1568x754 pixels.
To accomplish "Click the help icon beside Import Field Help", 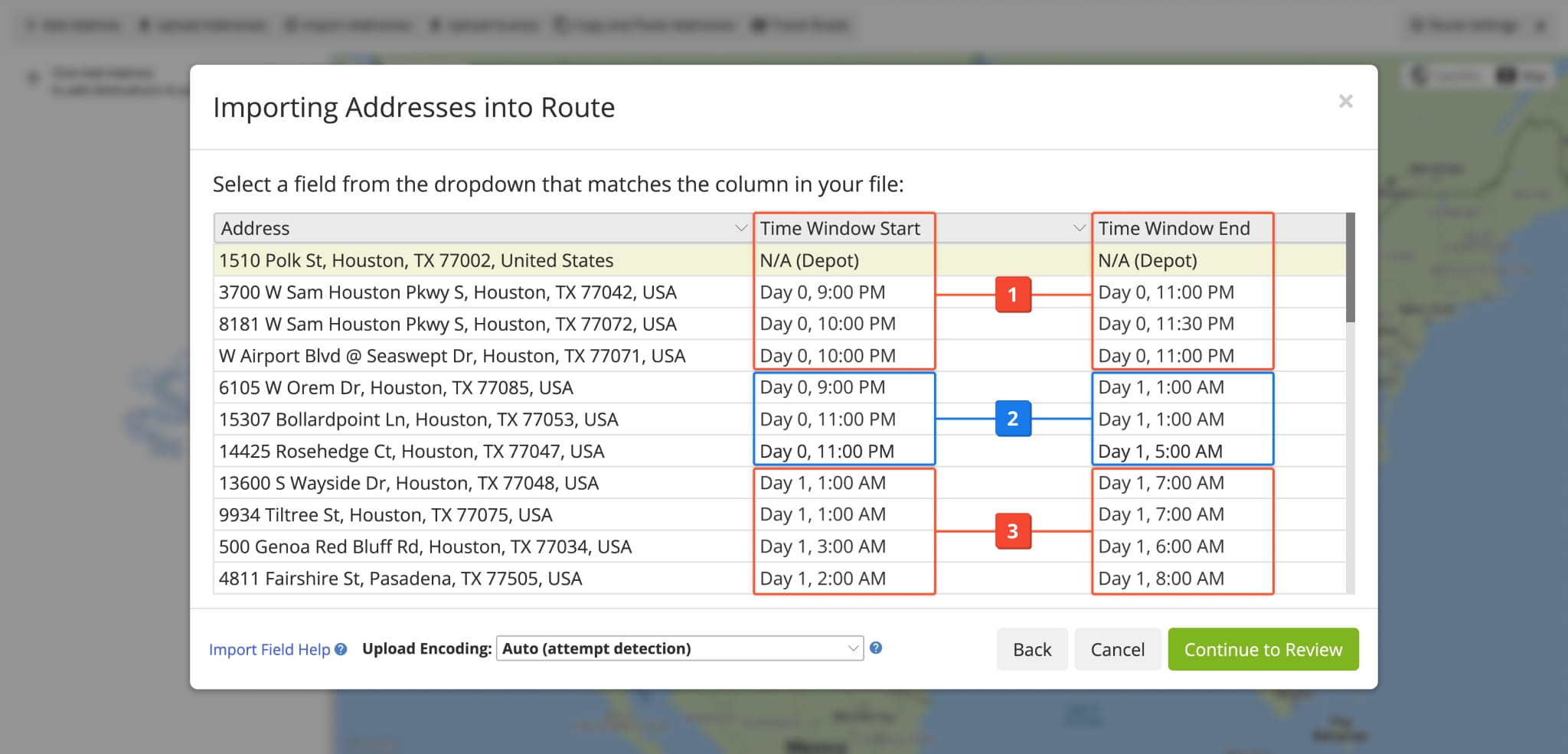I will (x=341, y=649).
